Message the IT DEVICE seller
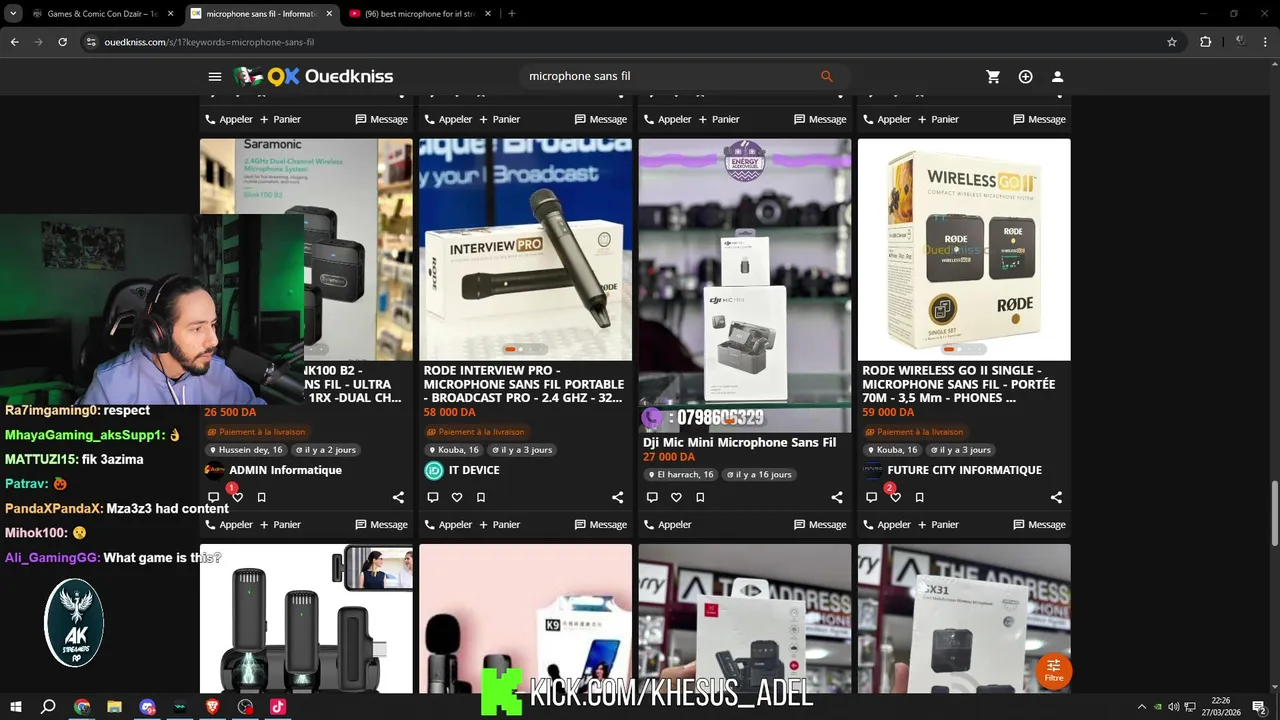The image size is (1280, 720). [601, 524]
